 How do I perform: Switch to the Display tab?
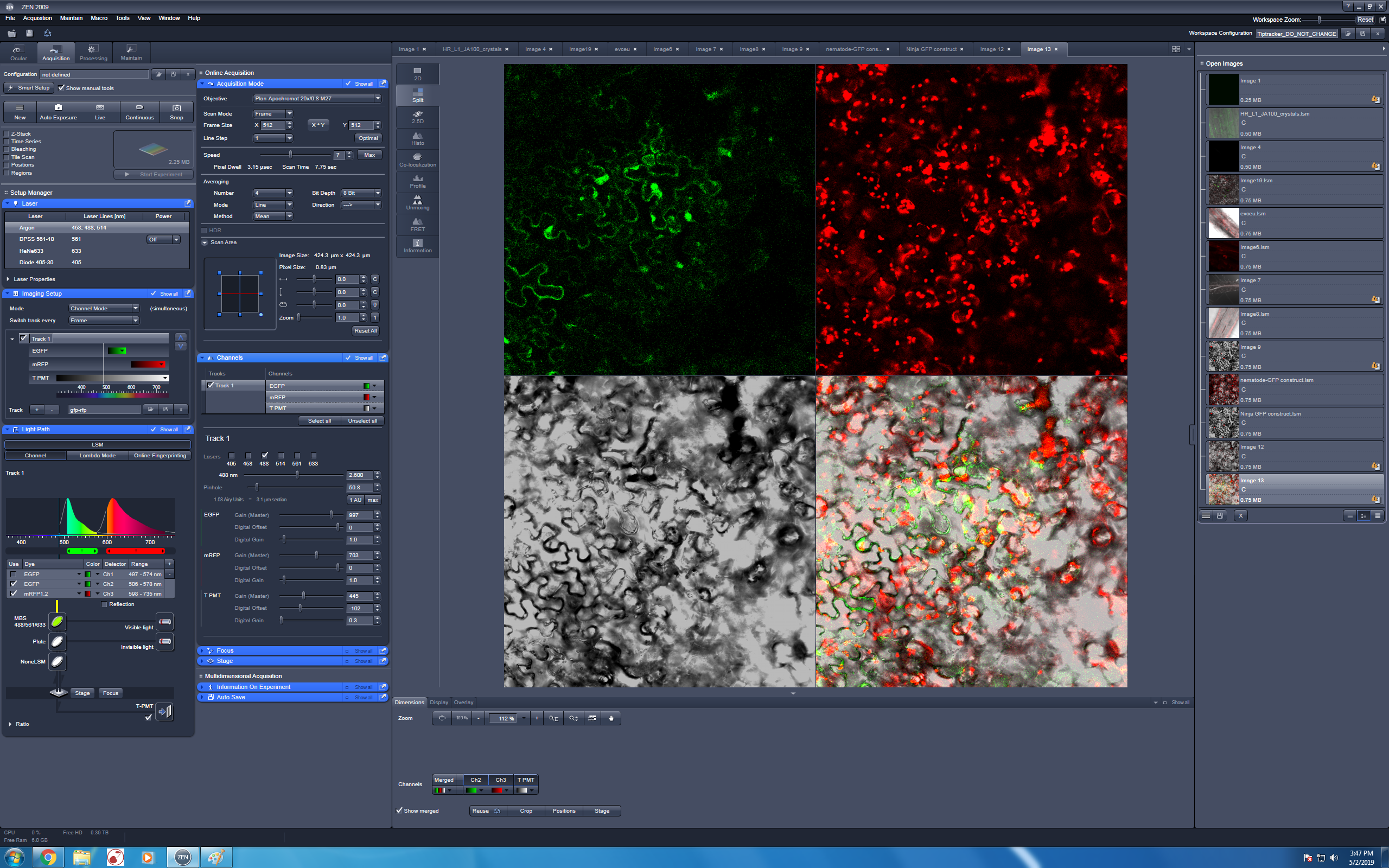(x=438, y=702)
